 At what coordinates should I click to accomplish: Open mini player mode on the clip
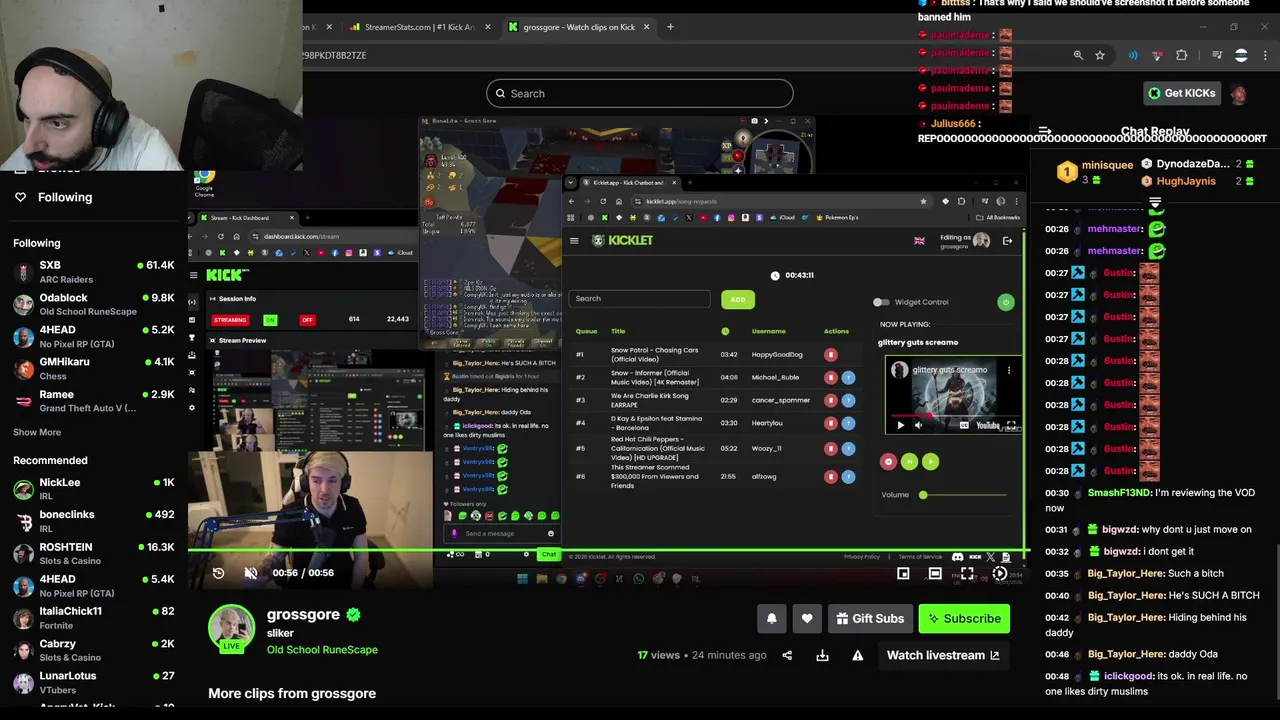[903, 573]
